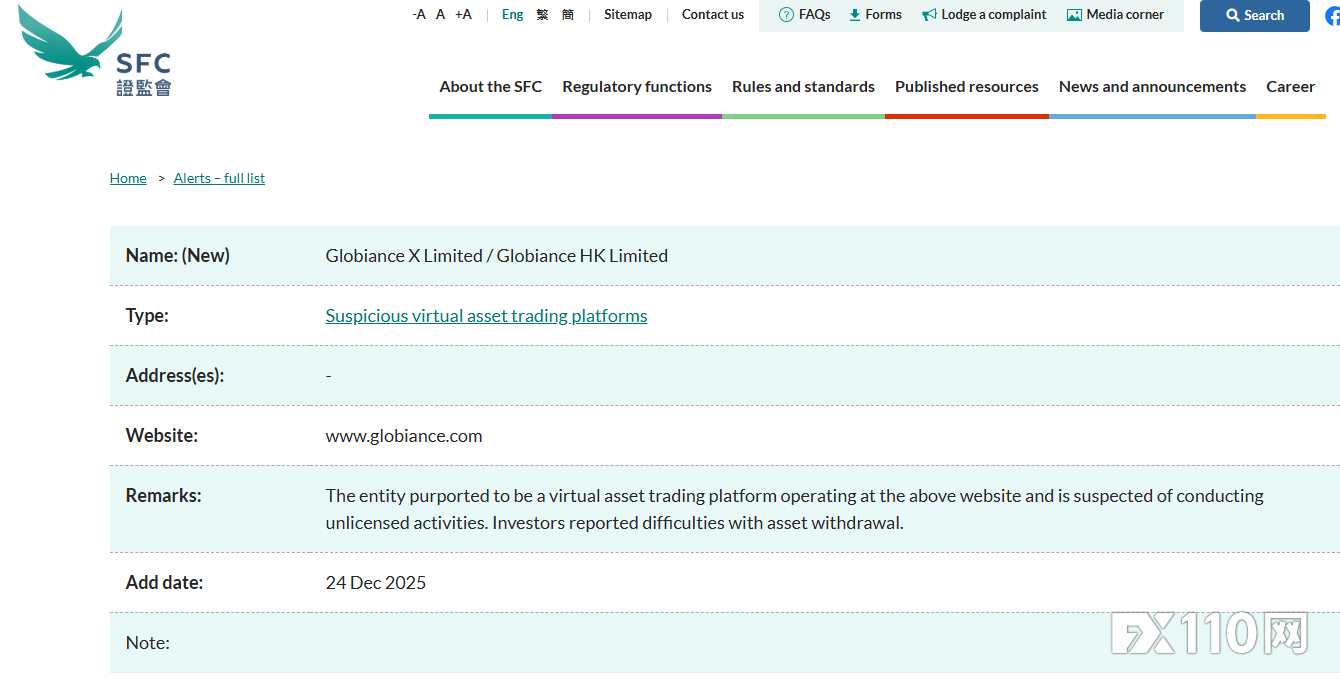This screenshot has height=679, width=1340.
Task: Decrease font size with -A
Action: pyautogui.click(x=419, y=15)
